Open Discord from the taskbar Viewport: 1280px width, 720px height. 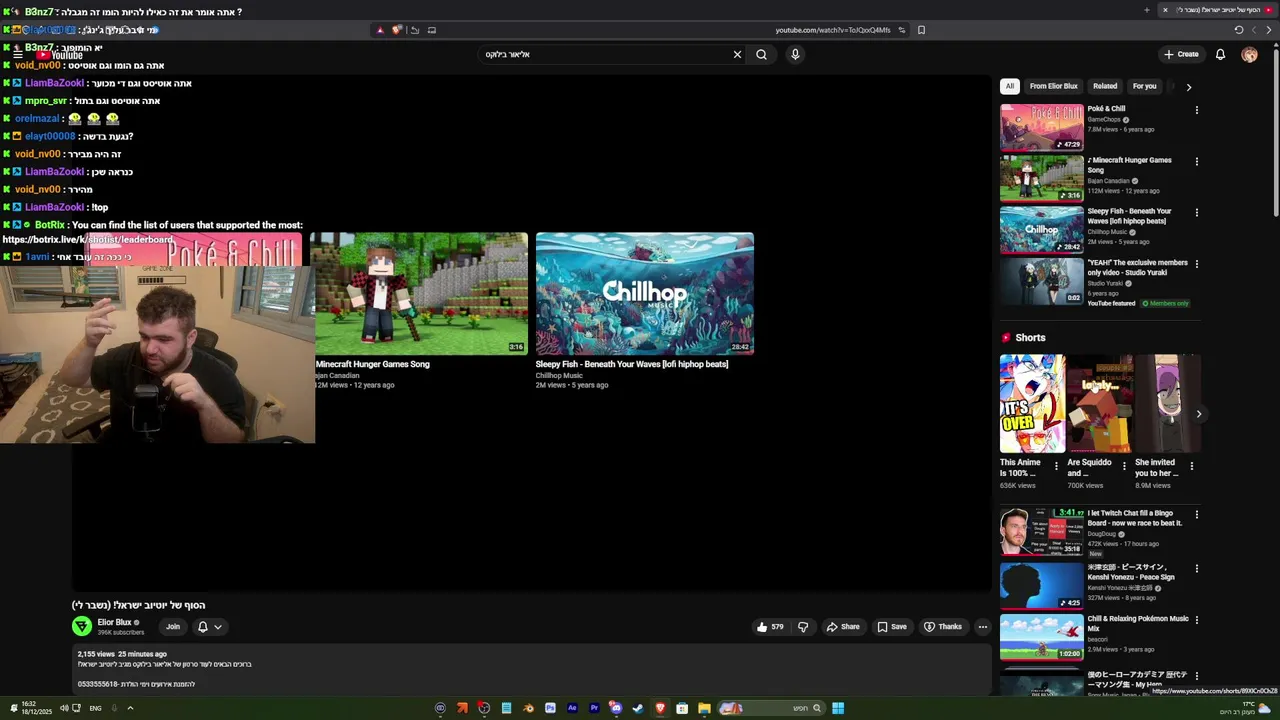pos(616,708)
